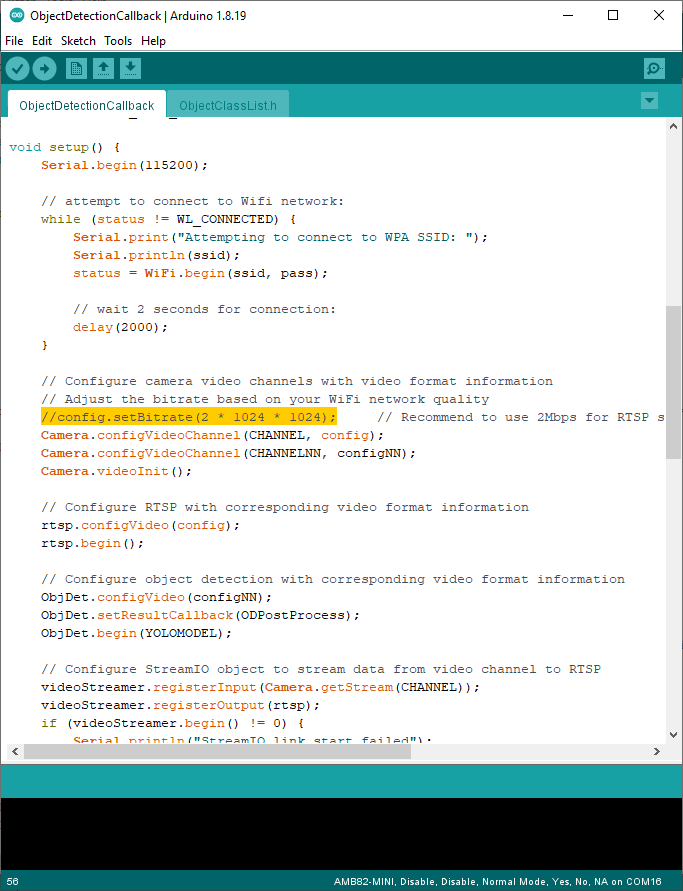Viewport: 683px width, 891px height.
Task: Create a new sketch with New icon
Action: click(x=76, y=68)
